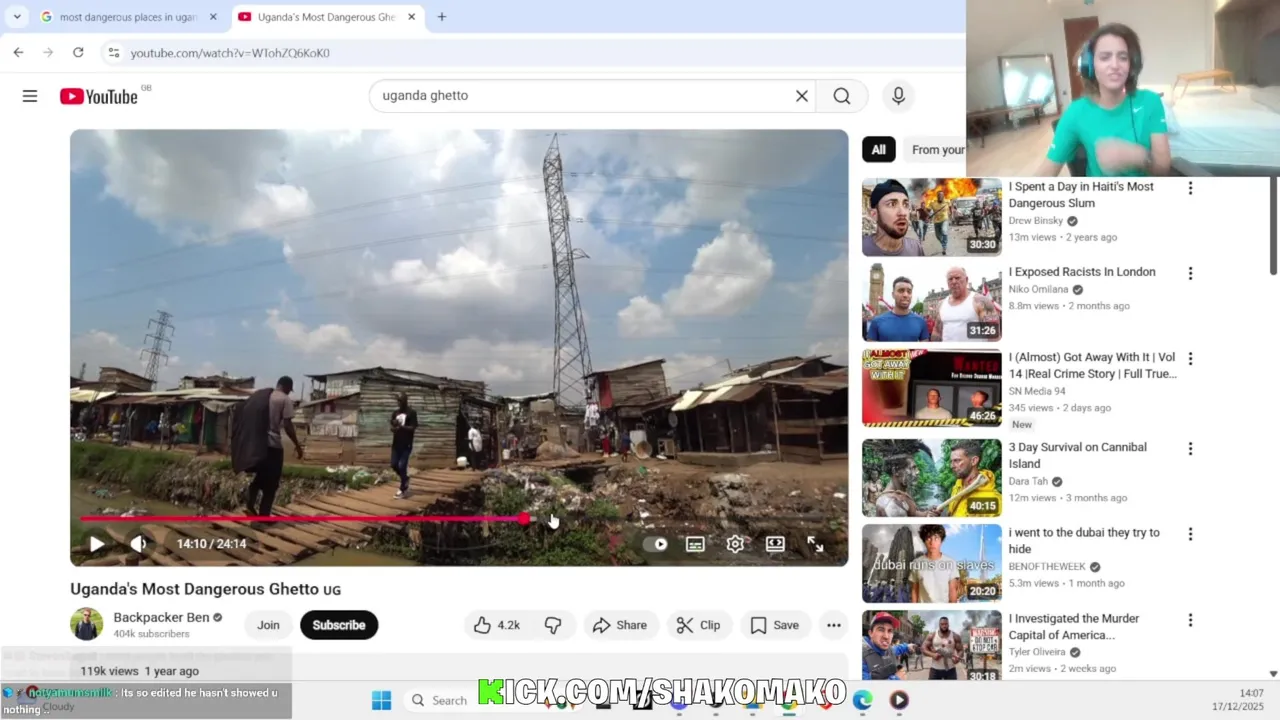Open Backpacker Ben channel name link
This screenshot has width=1280, height=720.
point(161,617)
